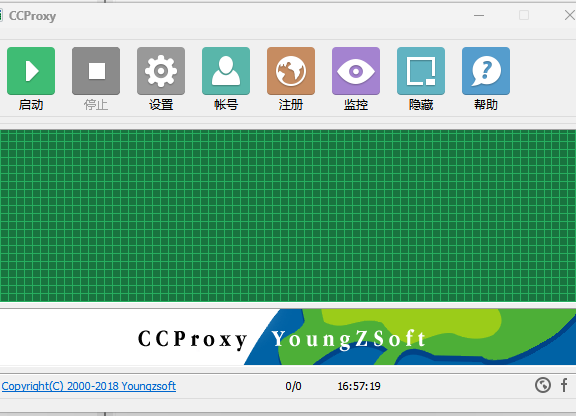Open the 帐号 account manager icon
The width and height of the screenshot is (576, 416).
226,71
